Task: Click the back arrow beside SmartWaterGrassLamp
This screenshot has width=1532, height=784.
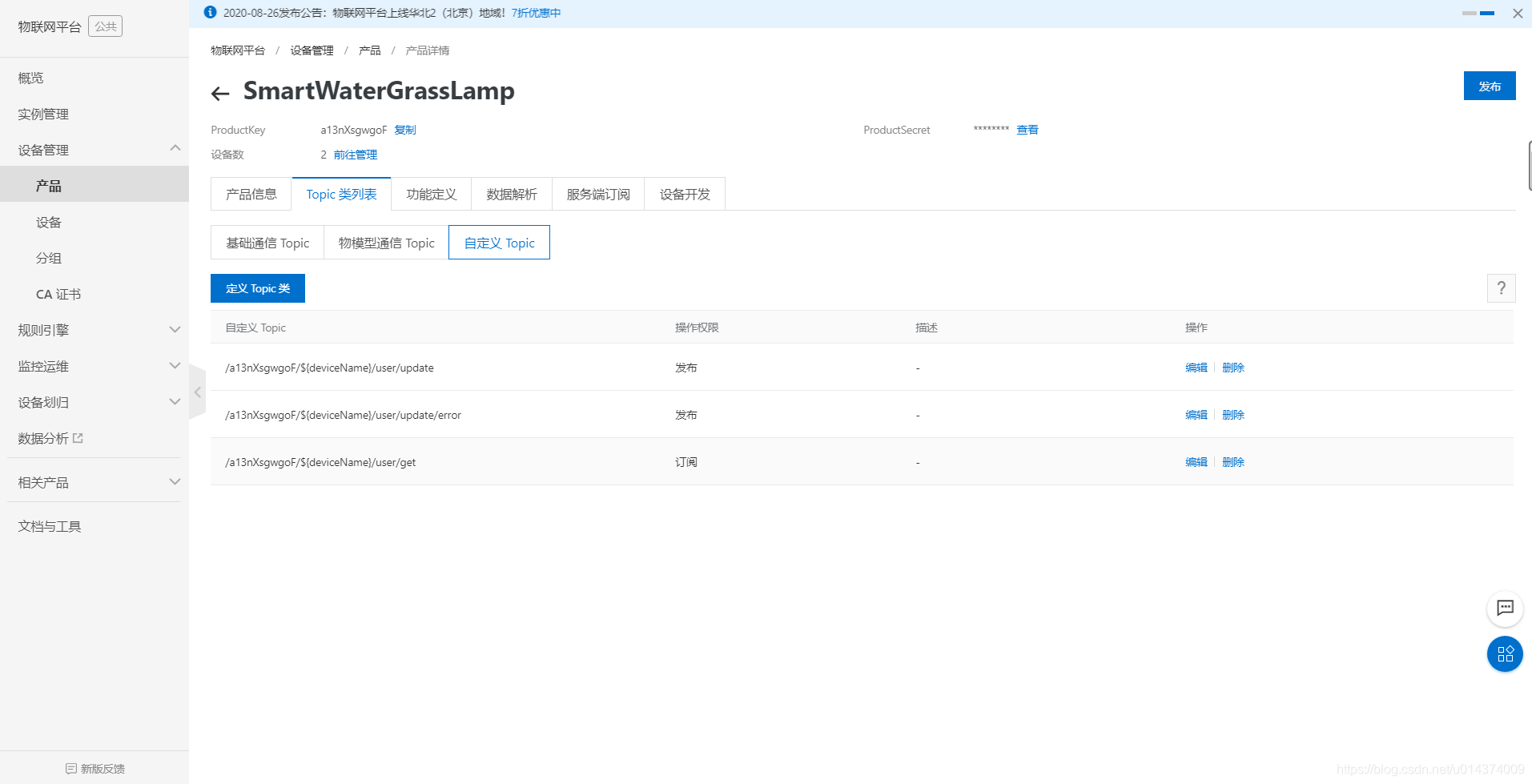Action: click(x=220, y=94)
